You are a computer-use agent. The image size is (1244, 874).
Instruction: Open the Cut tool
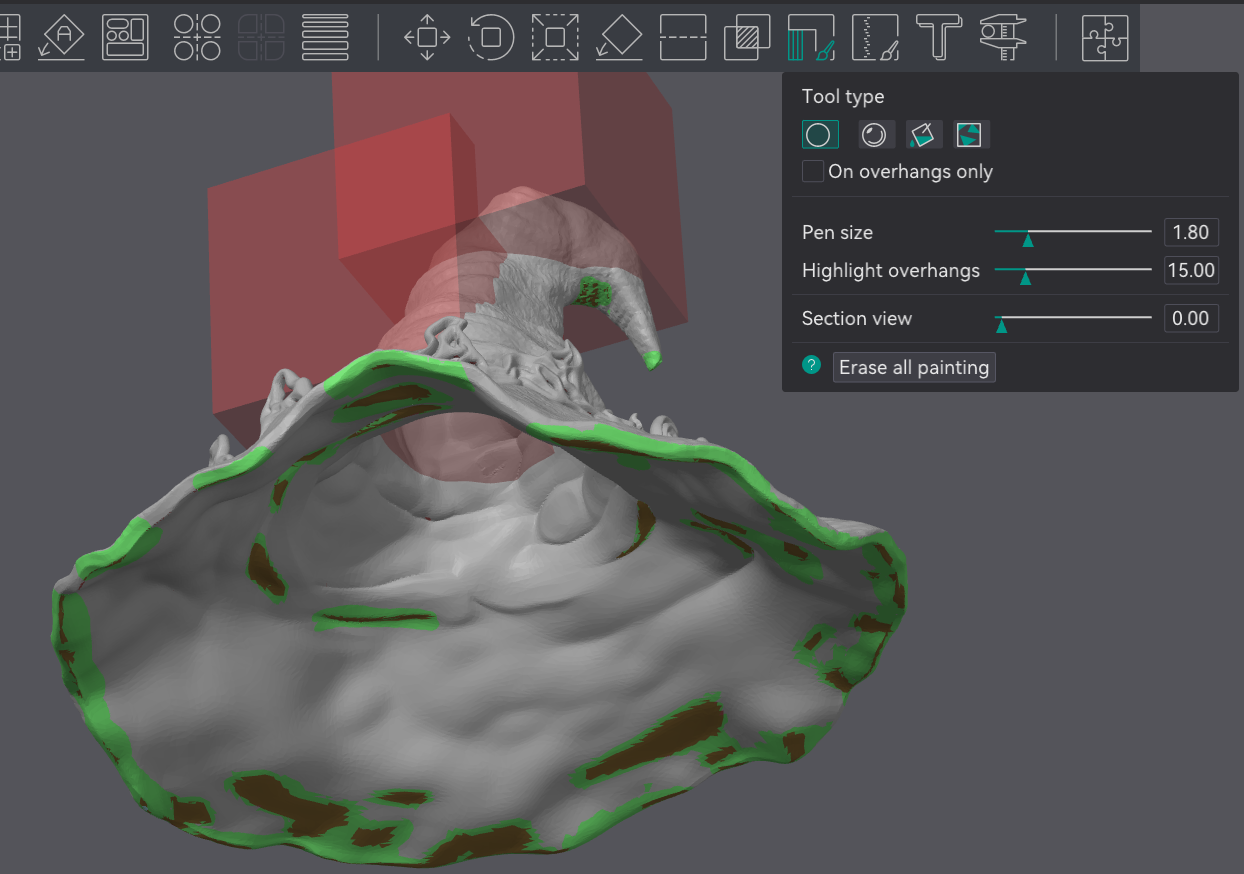[683, 37]
